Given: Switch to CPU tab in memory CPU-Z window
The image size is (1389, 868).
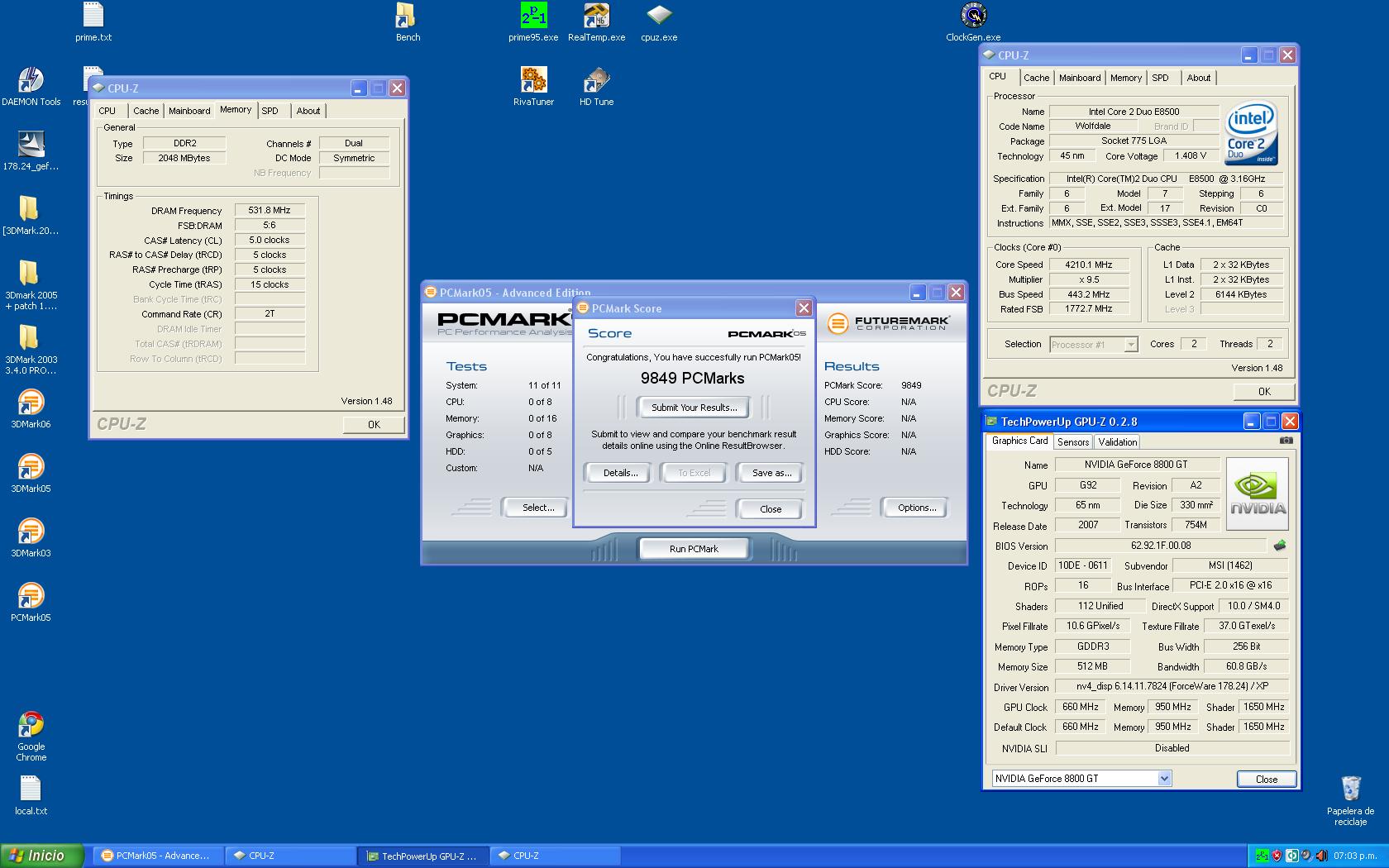Looking at the screenshot, I should click(x=107, y=111).
